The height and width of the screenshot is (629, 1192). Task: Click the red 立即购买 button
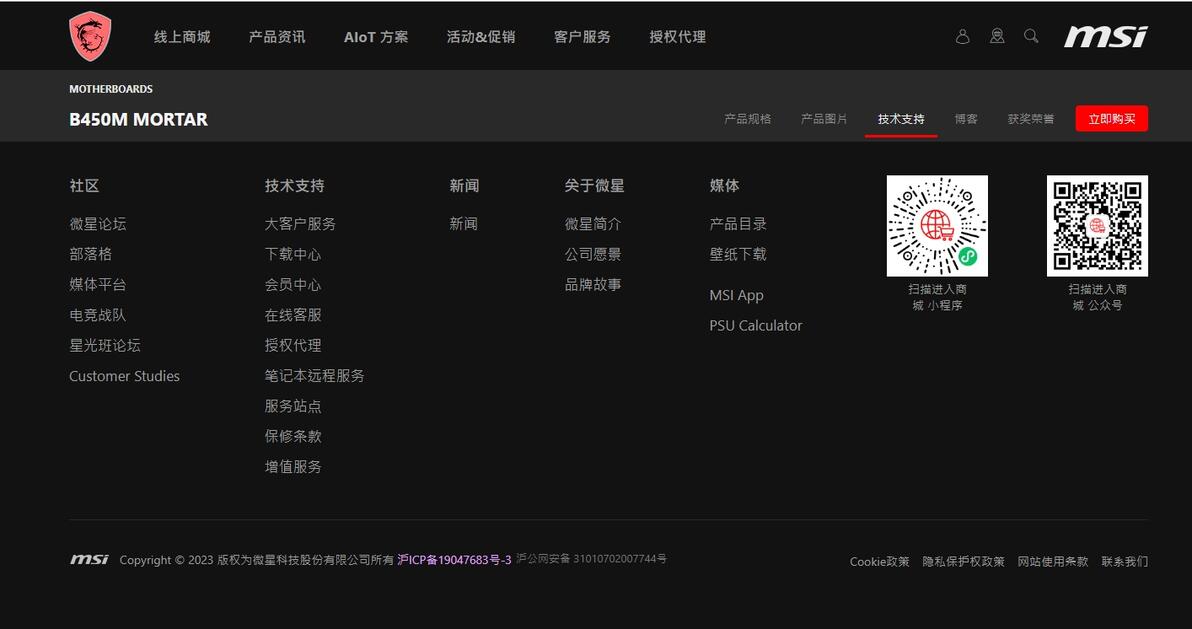pyautogui.click(x=1111, y=119)
